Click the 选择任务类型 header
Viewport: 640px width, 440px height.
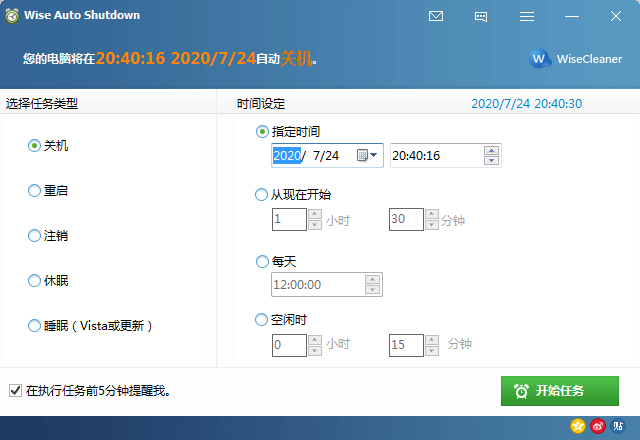pos(42,104)
